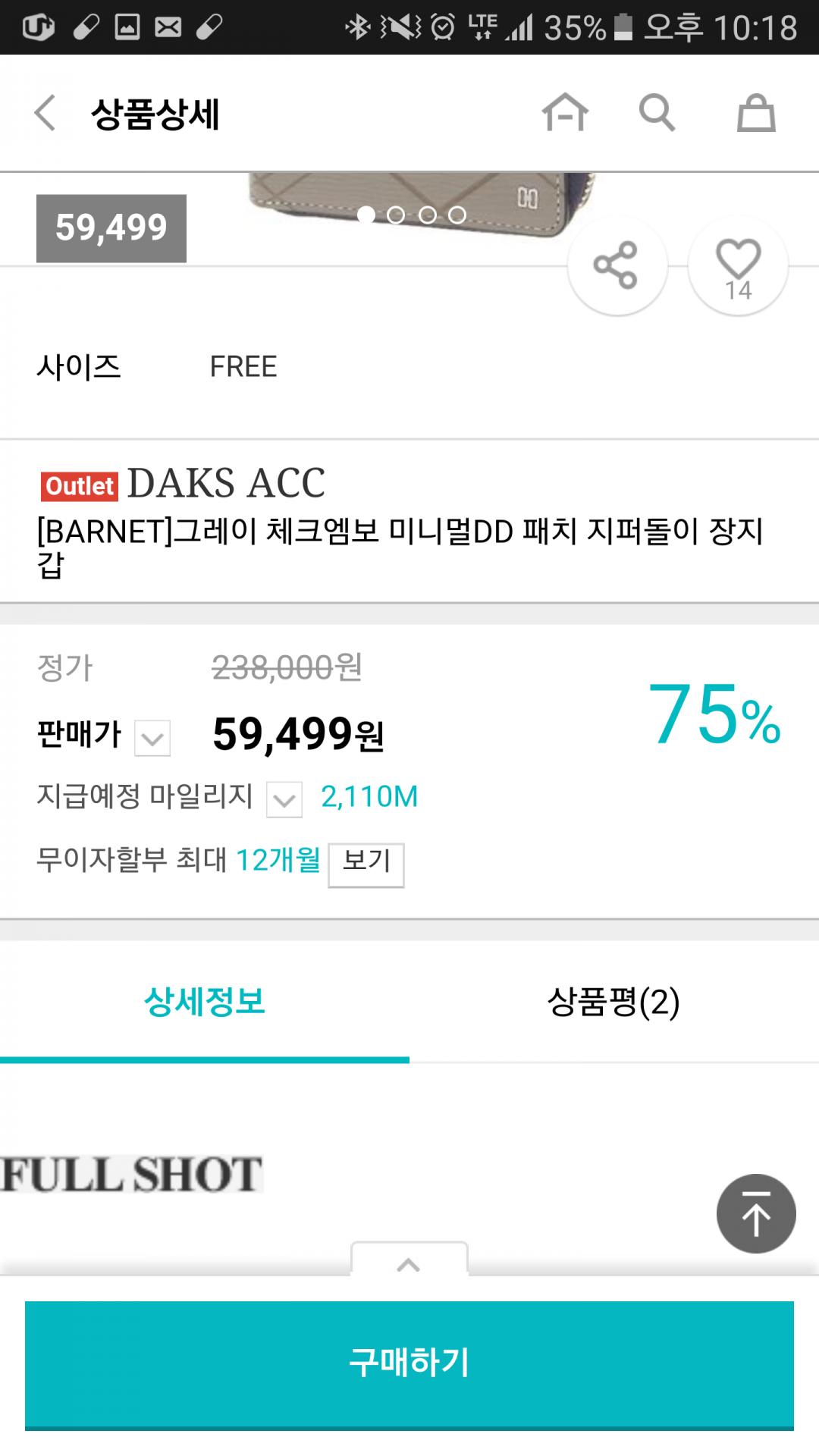Open search with magnifier icon
Image resolution: width=819 pixels, height=1456 pixels.
click(x=657, y=113)
